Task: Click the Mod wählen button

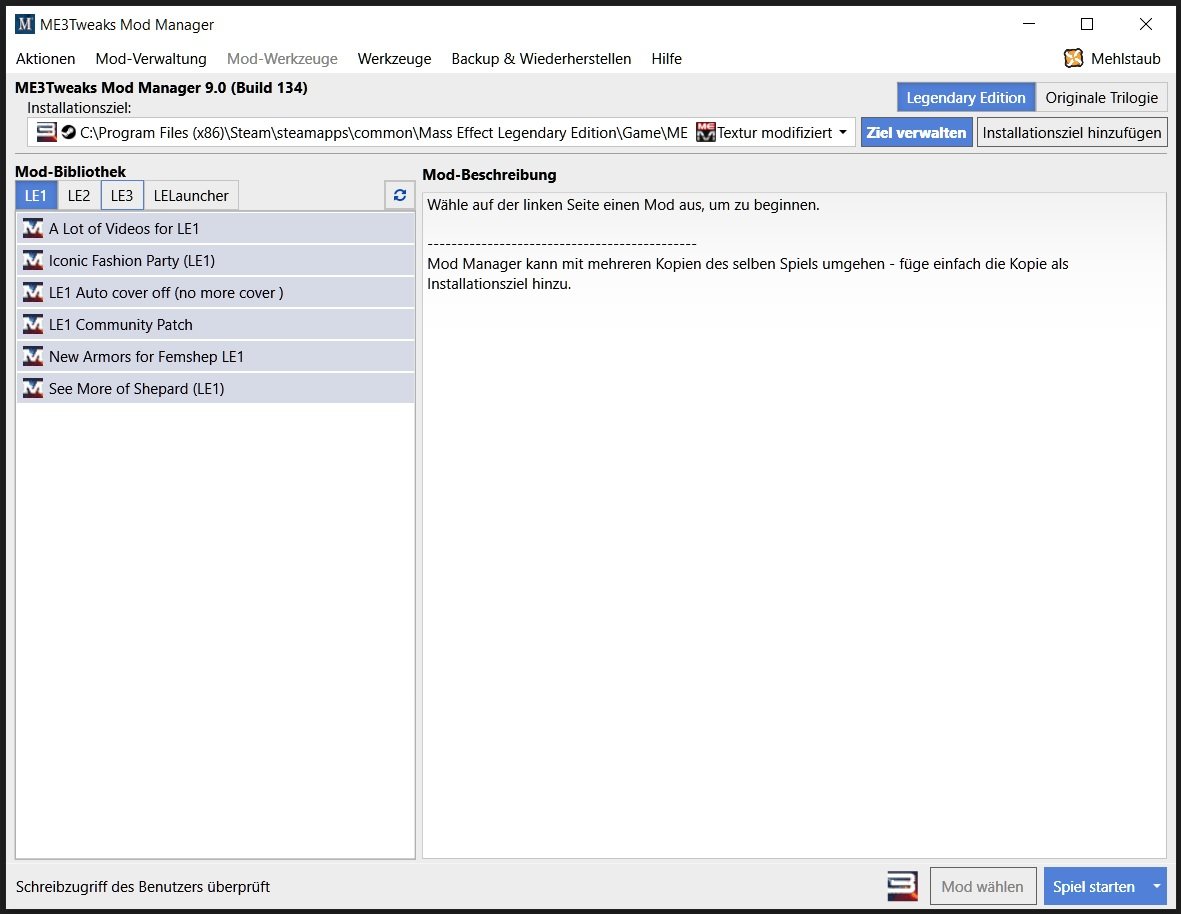Action: [982, 886]
